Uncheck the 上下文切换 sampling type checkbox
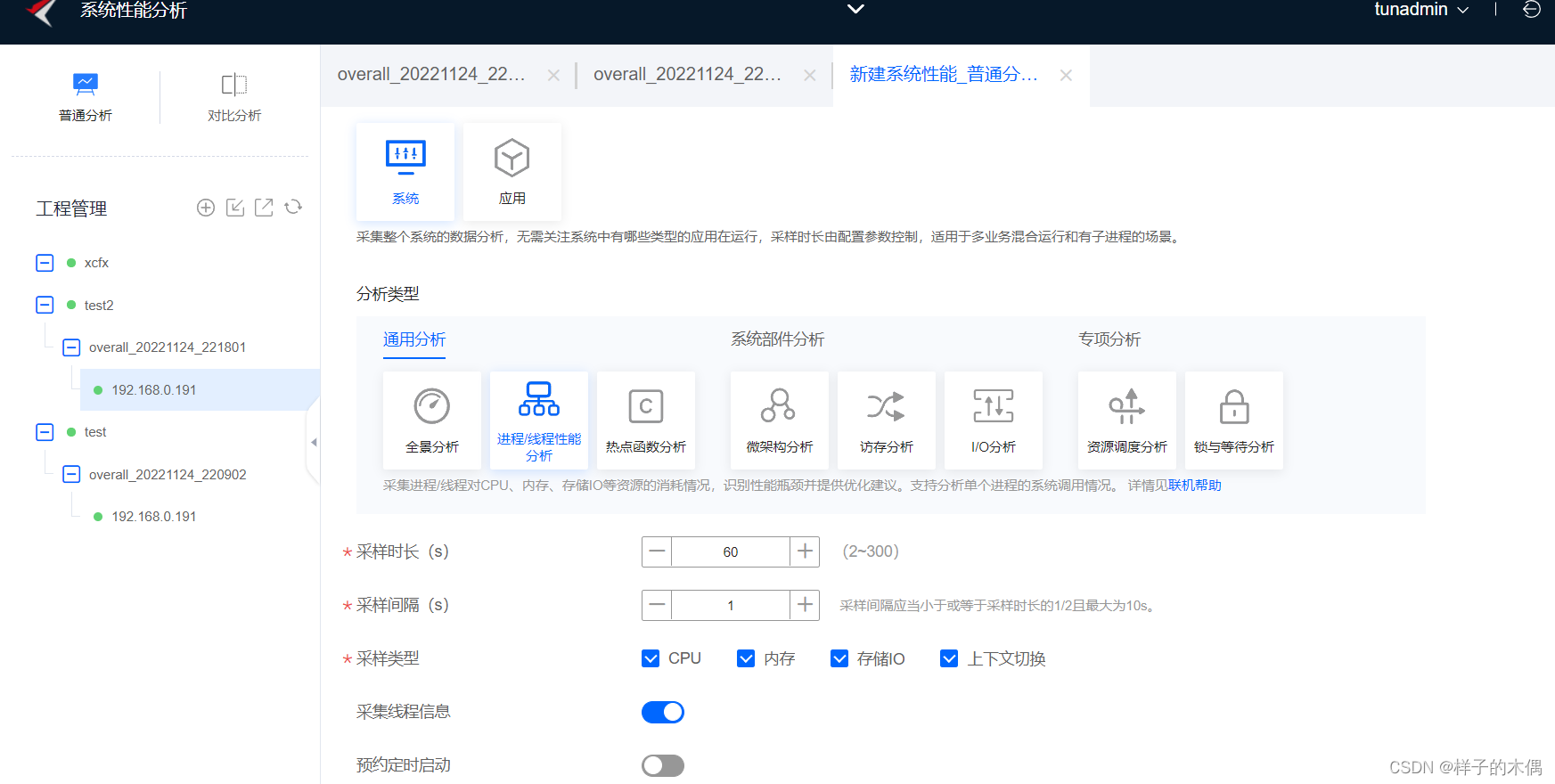Viewport: 1555px width, 784px height. pyautogui.click(x=949, y=658)
